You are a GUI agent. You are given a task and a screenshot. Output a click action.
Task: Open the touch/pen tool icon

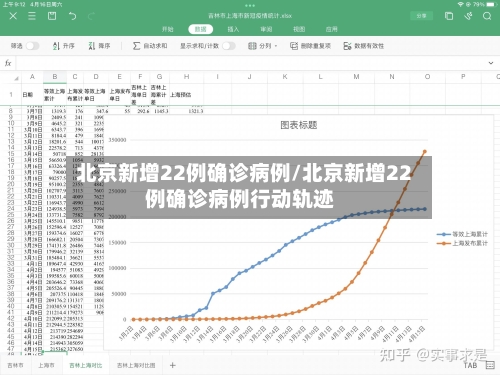pyautogui.click(x=468, y=16)
